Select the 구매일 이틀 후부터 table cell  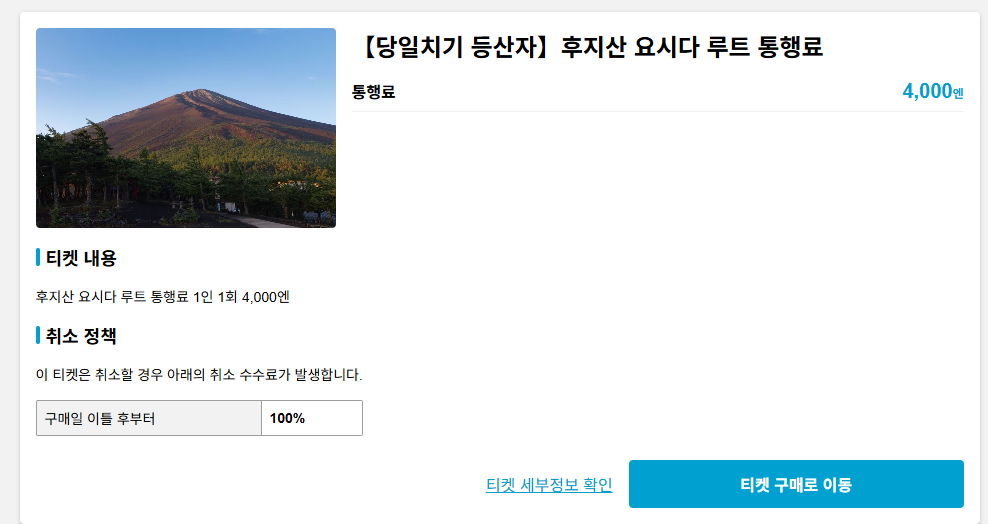pyautogui.click(x=149, y=418)
